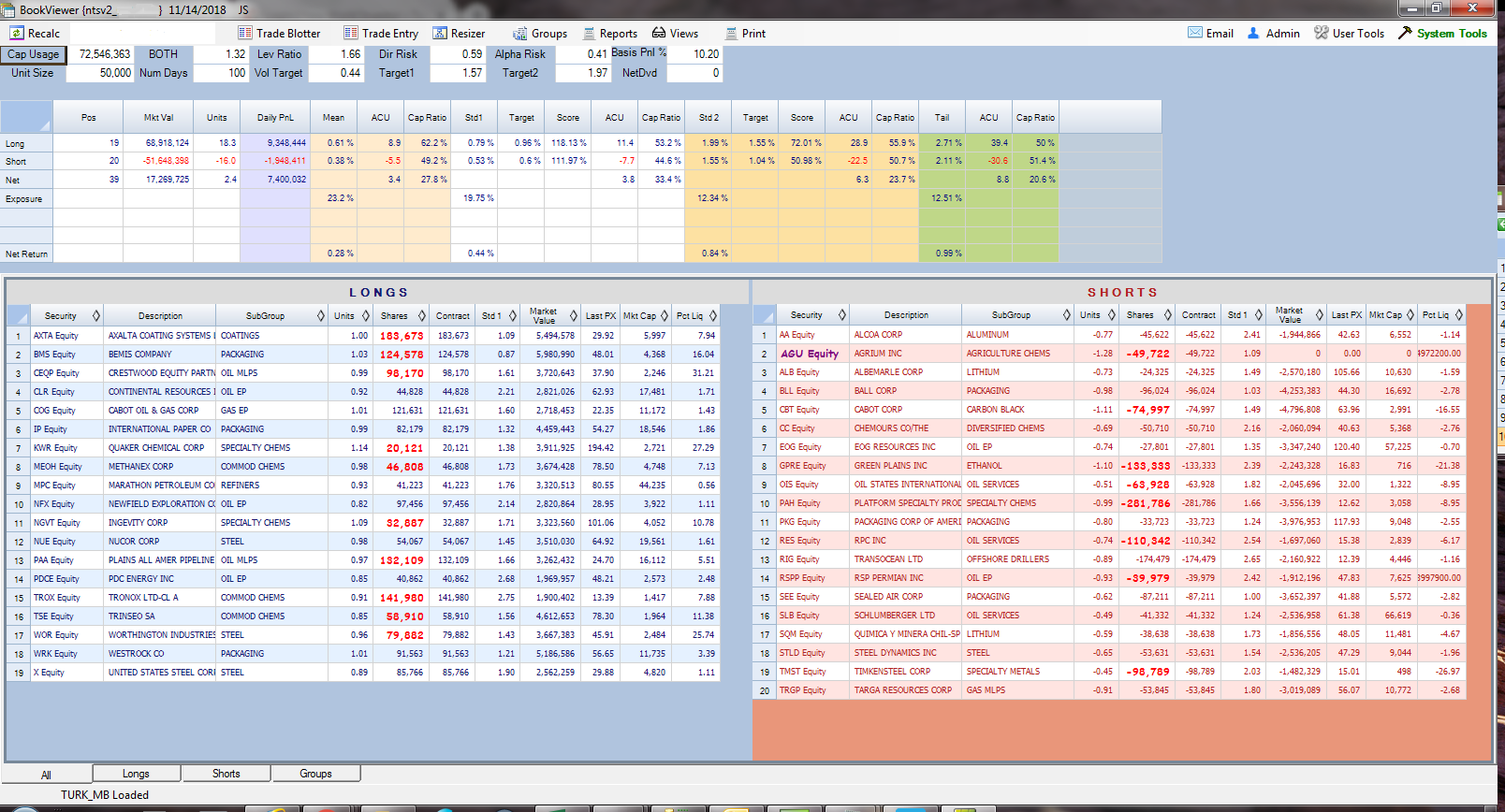
Task: Open the Groups toolbar icon
Action: (519, 33)
